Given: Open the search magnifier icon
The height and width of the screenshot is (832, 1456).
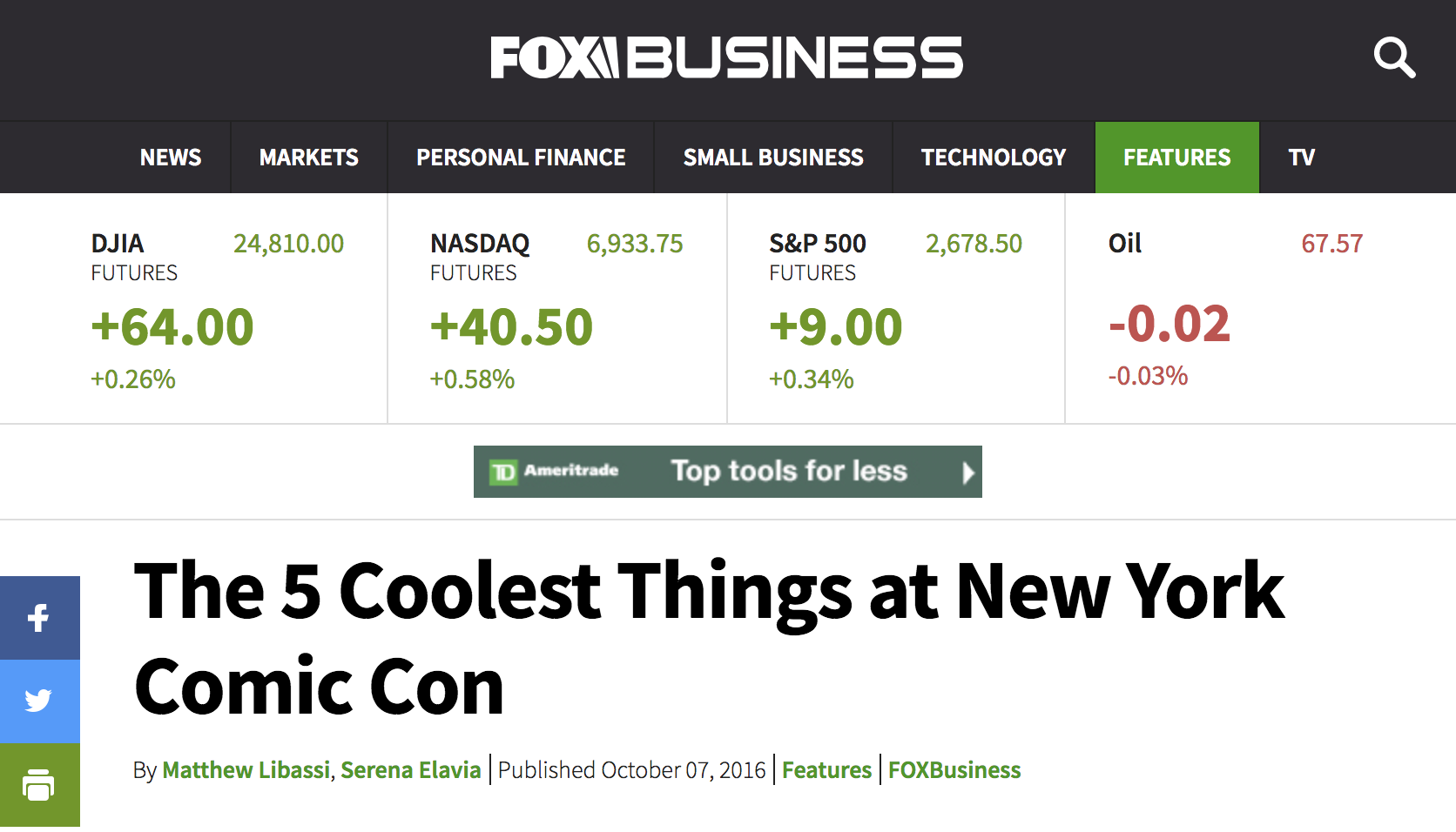Looking at the screenshot, I should click(1394, 58).
